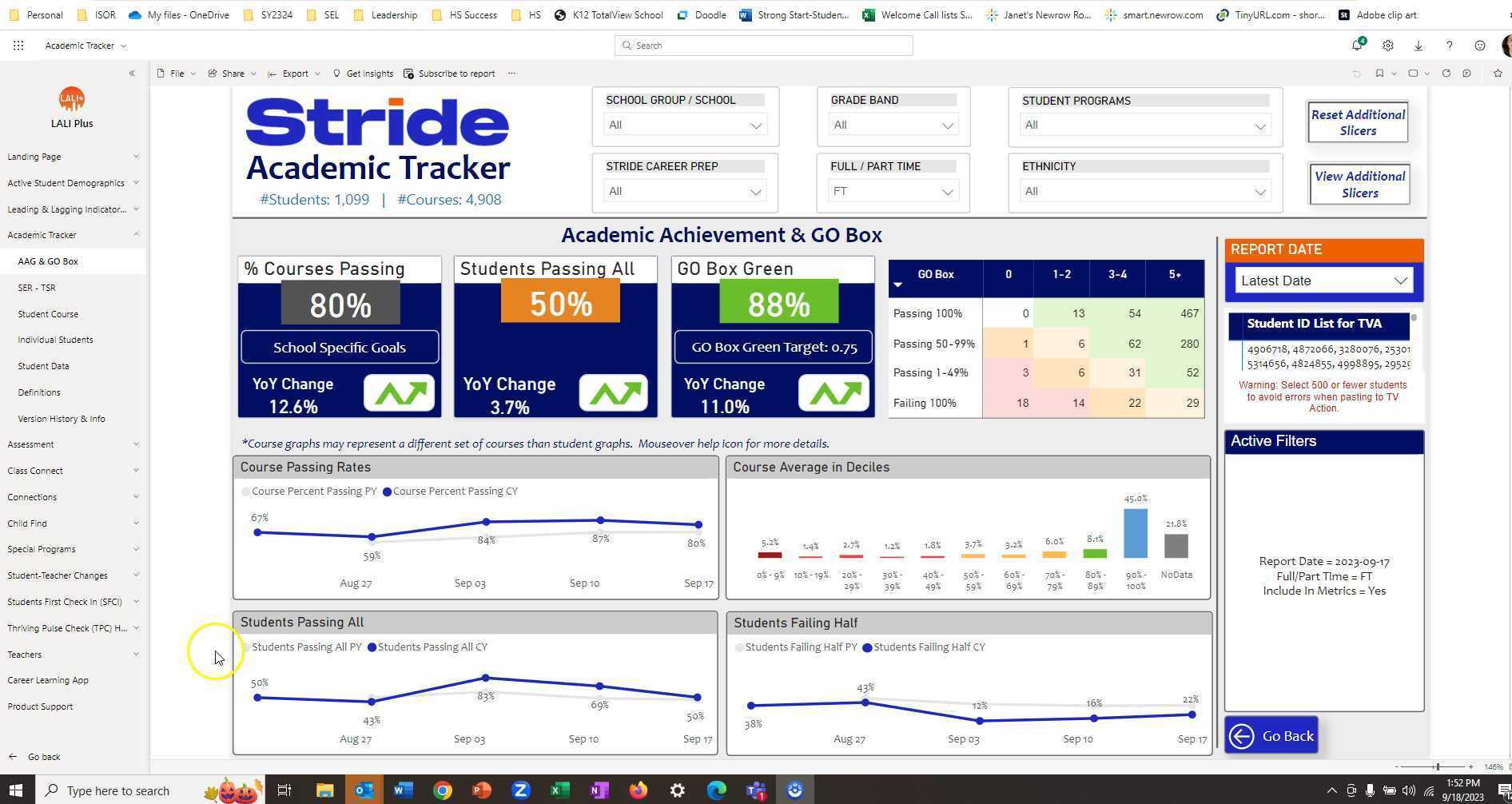Click the GO Box Green YoY trend arrow

pyautogui.click(x=834, y=393)
